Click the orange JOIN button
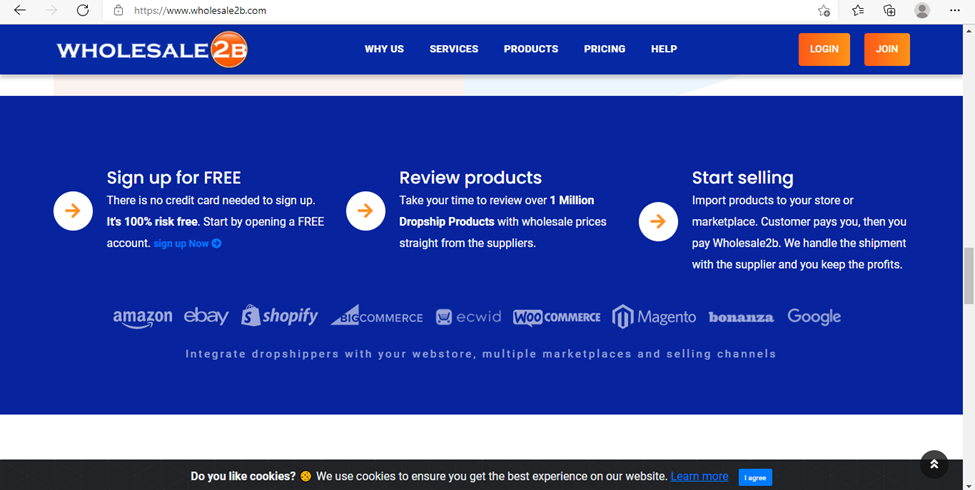This screenshot has height=490, width=975. (x=887, y=49)
